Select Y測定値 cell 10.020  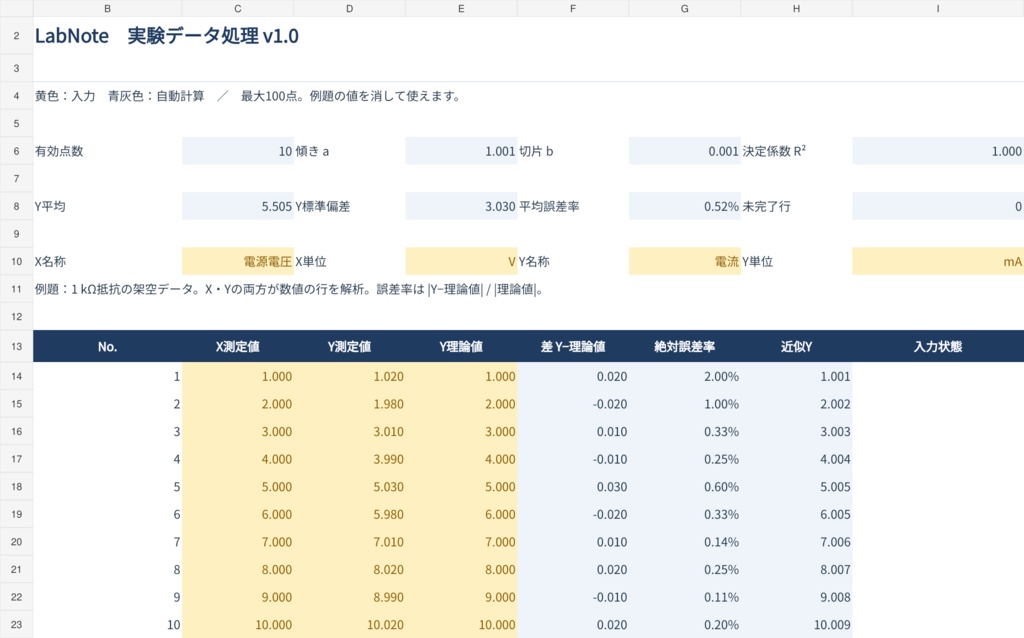349,624
